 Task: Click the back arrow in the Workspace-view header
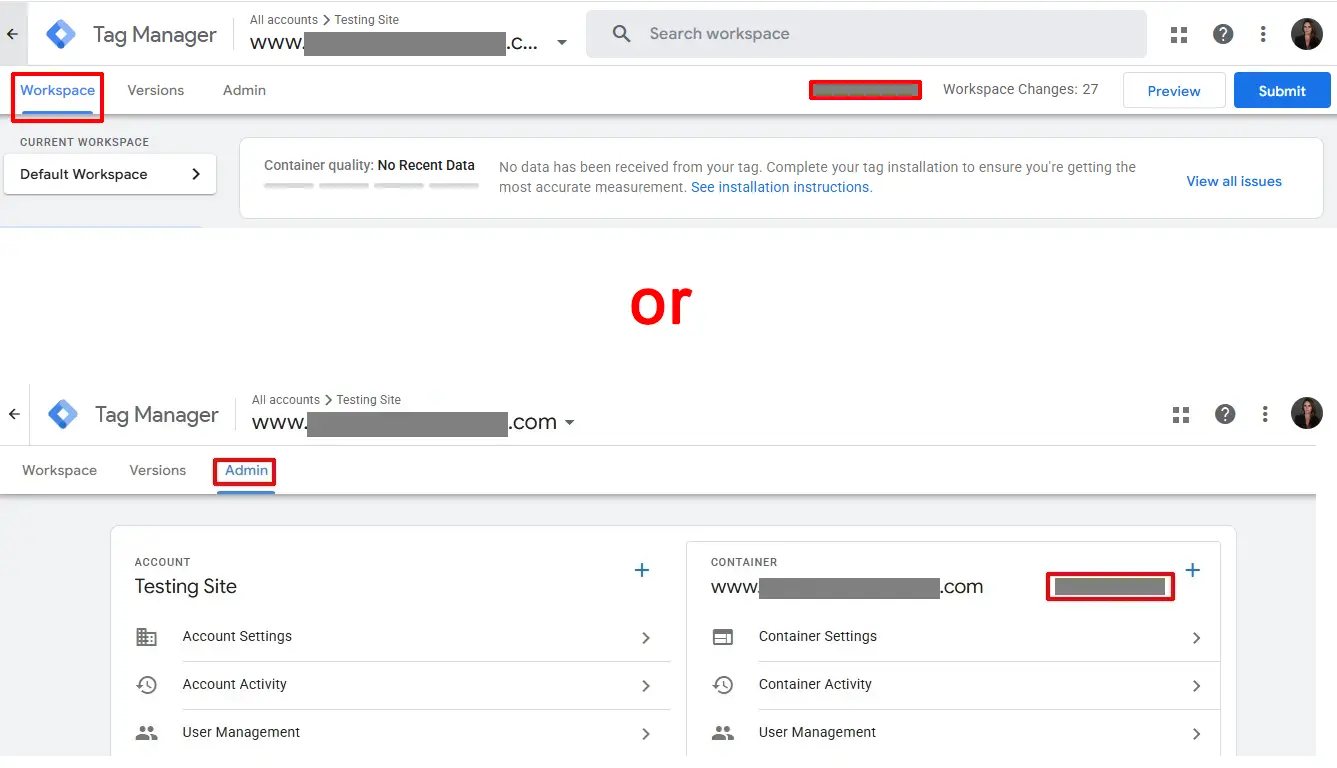click(x=12, y=34)
